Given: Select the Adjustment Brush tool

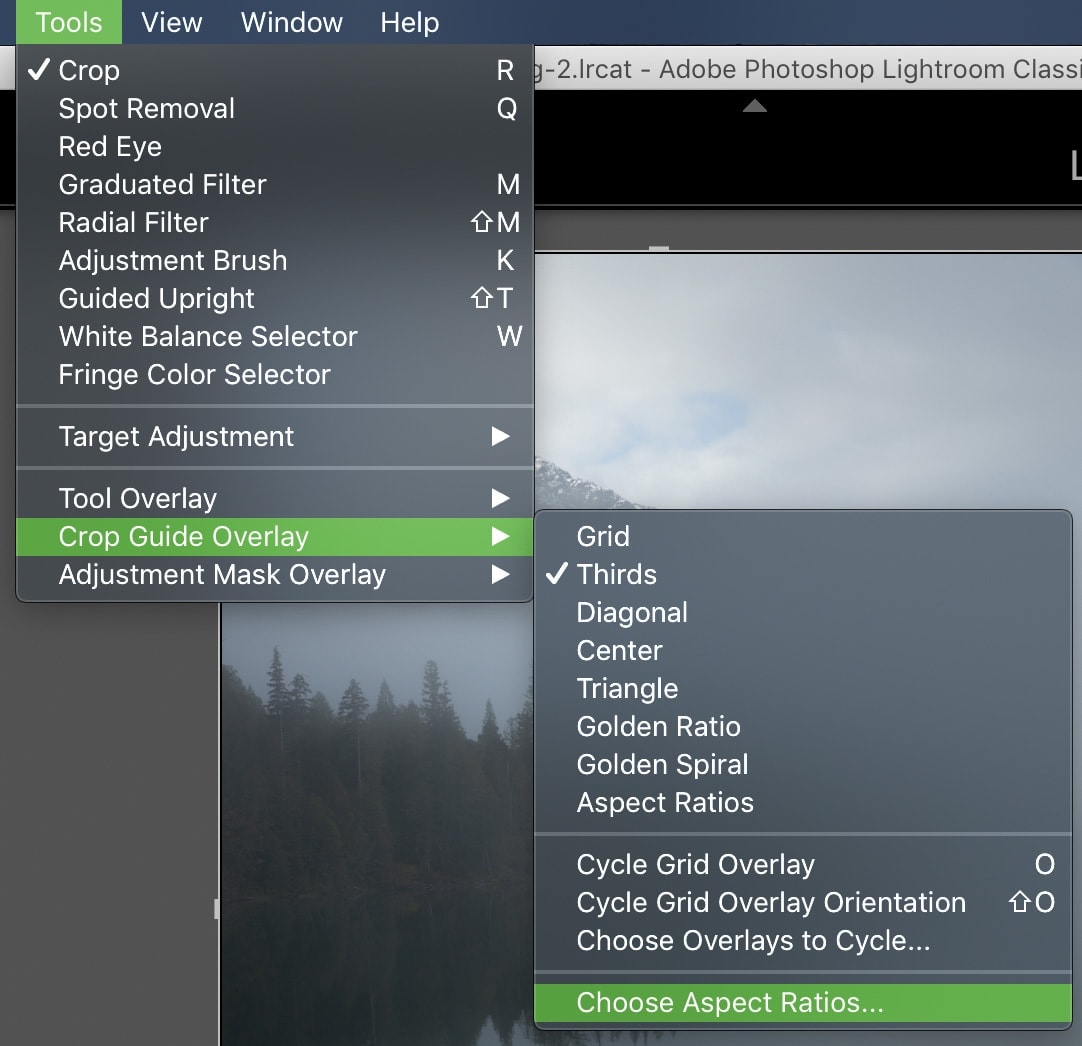Looking at the screenshot, I should pyautogui.click(x=275, y=260).
